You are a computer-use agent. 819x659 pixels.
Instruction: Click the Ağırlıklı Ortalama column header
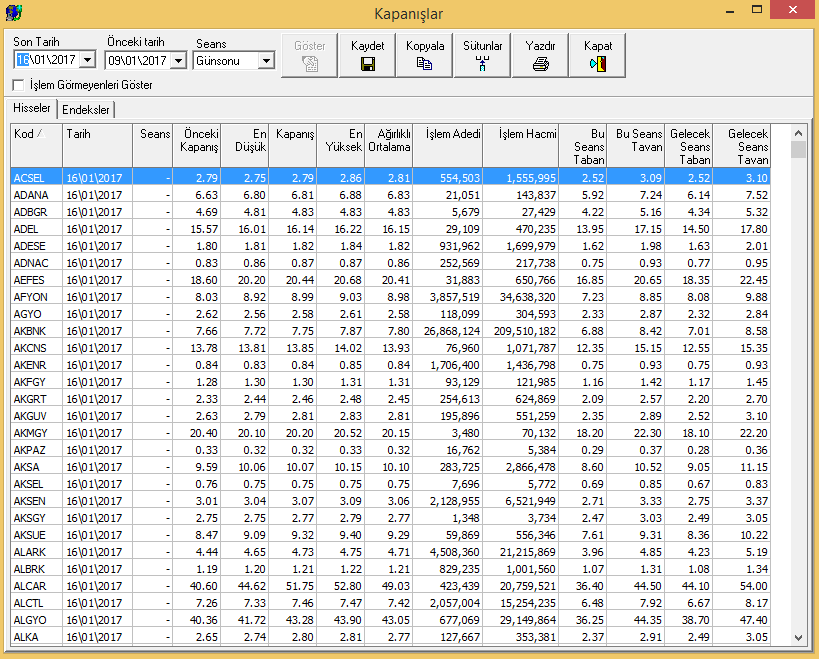pos(389,146)
